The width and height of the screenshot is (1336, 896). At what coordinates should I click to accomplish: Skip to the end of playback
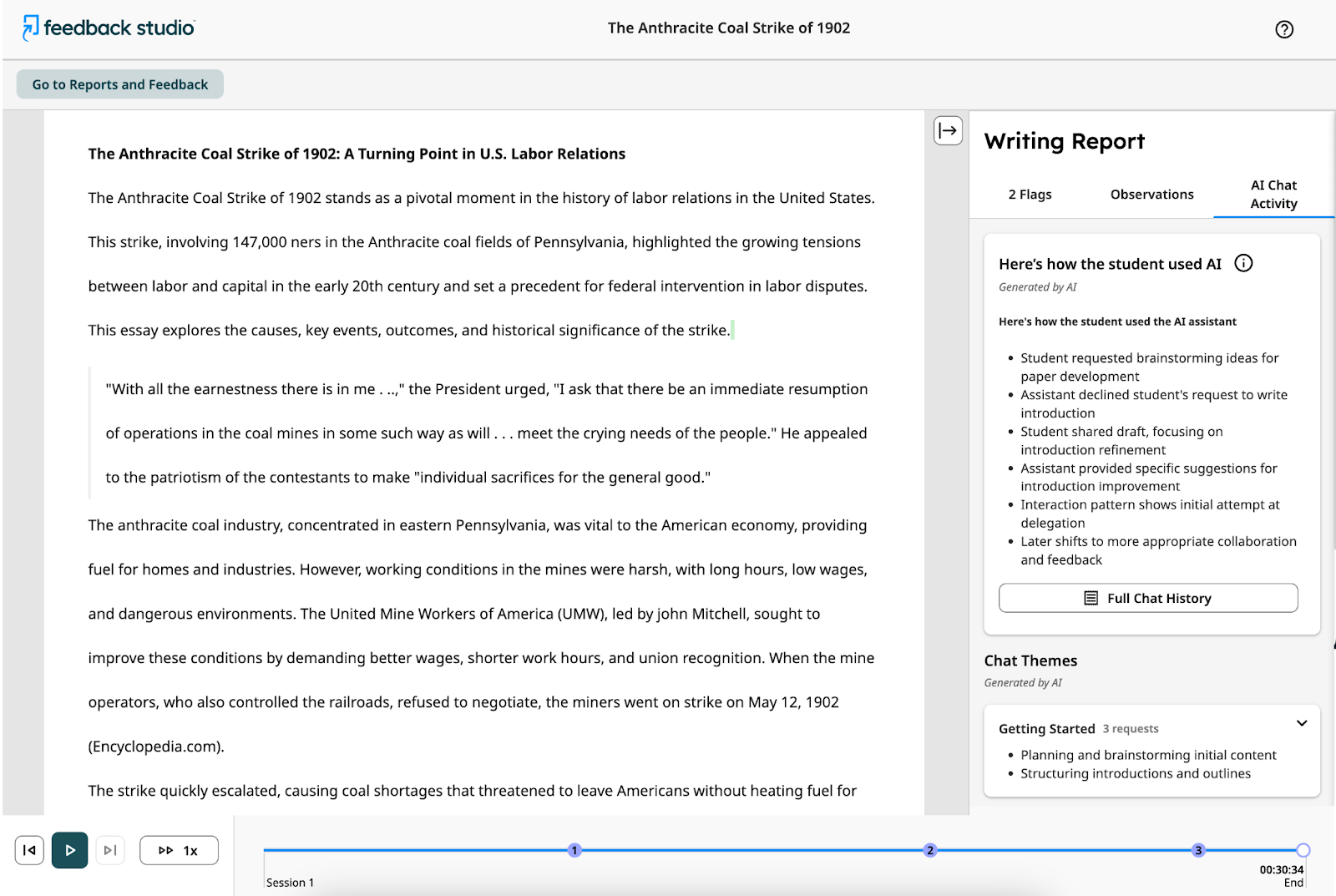110,850
